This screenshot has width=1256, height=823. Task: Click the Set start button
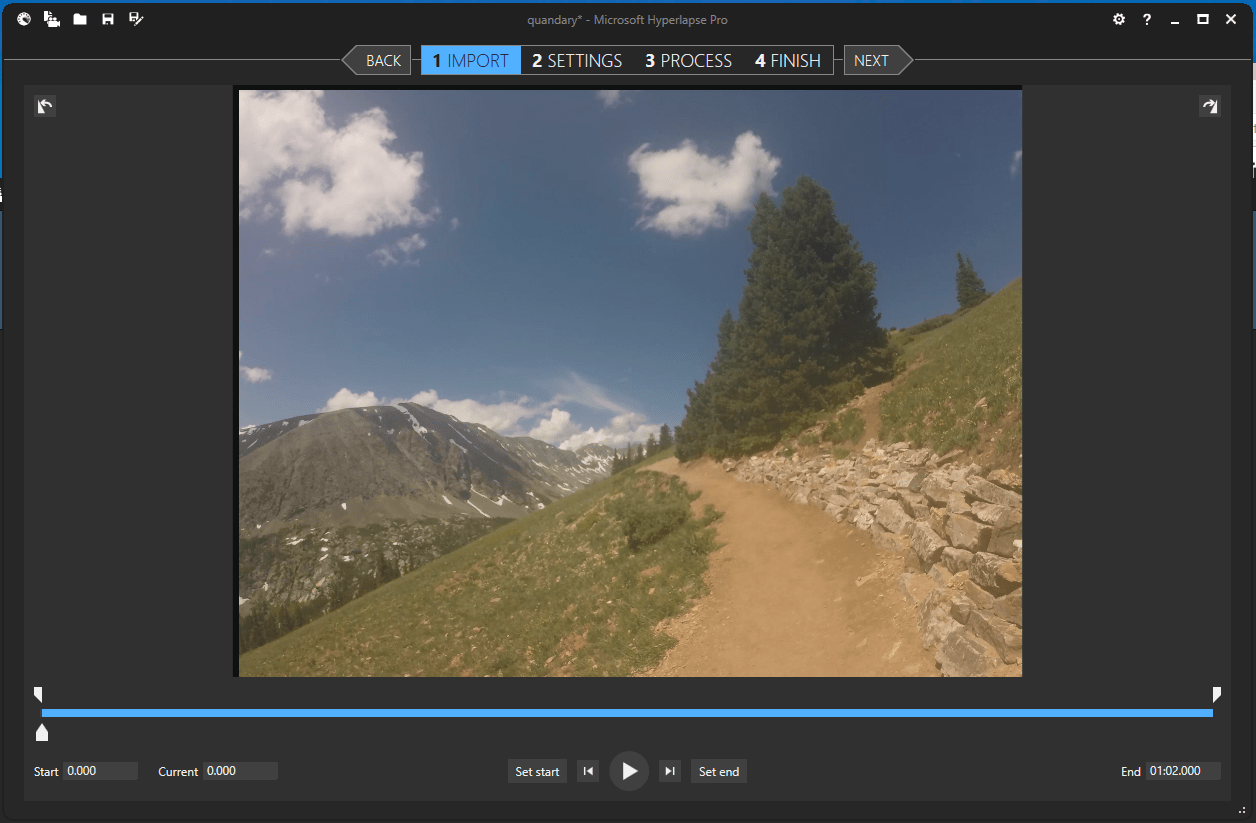pos(537,771)
